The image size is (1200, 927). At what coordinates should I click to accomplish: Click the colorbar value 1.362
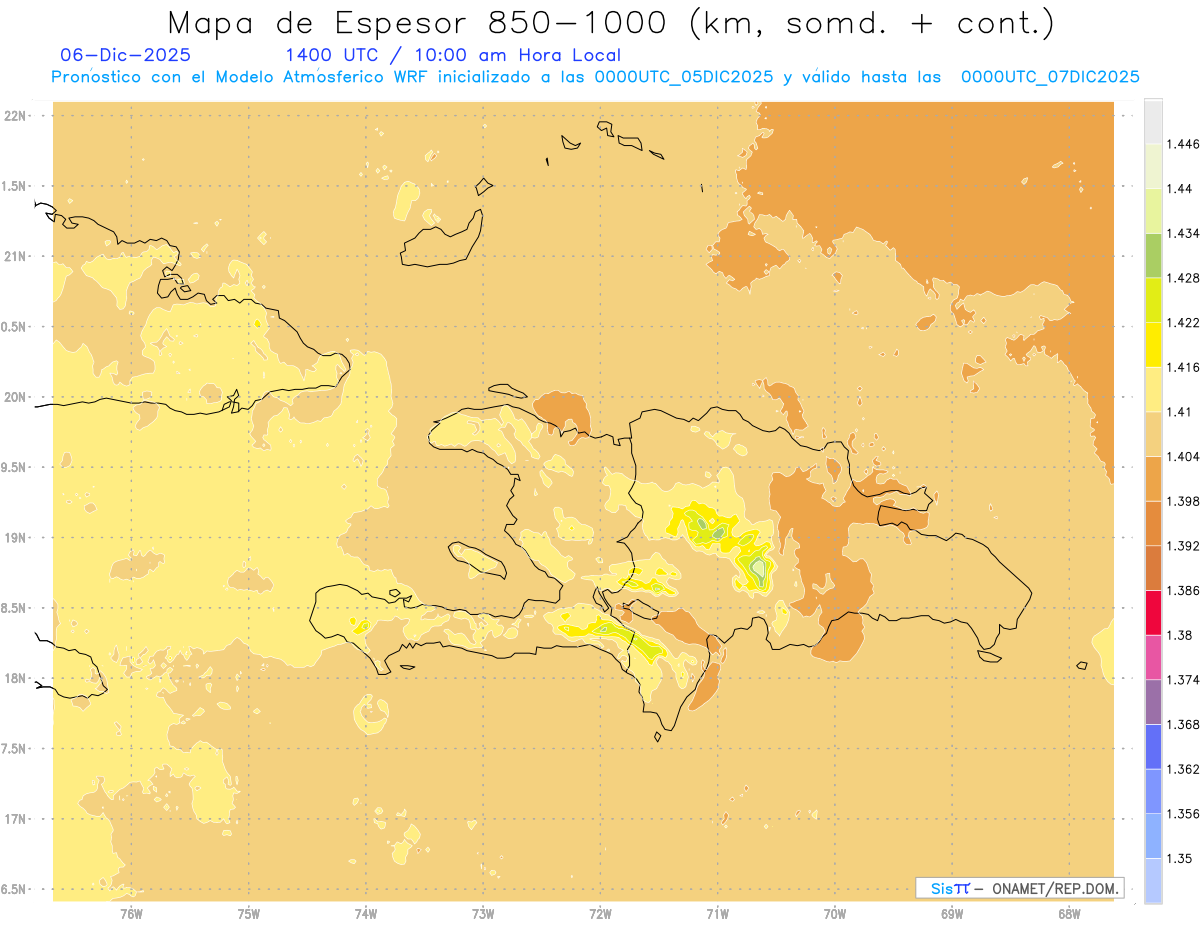coord(1183,769)
